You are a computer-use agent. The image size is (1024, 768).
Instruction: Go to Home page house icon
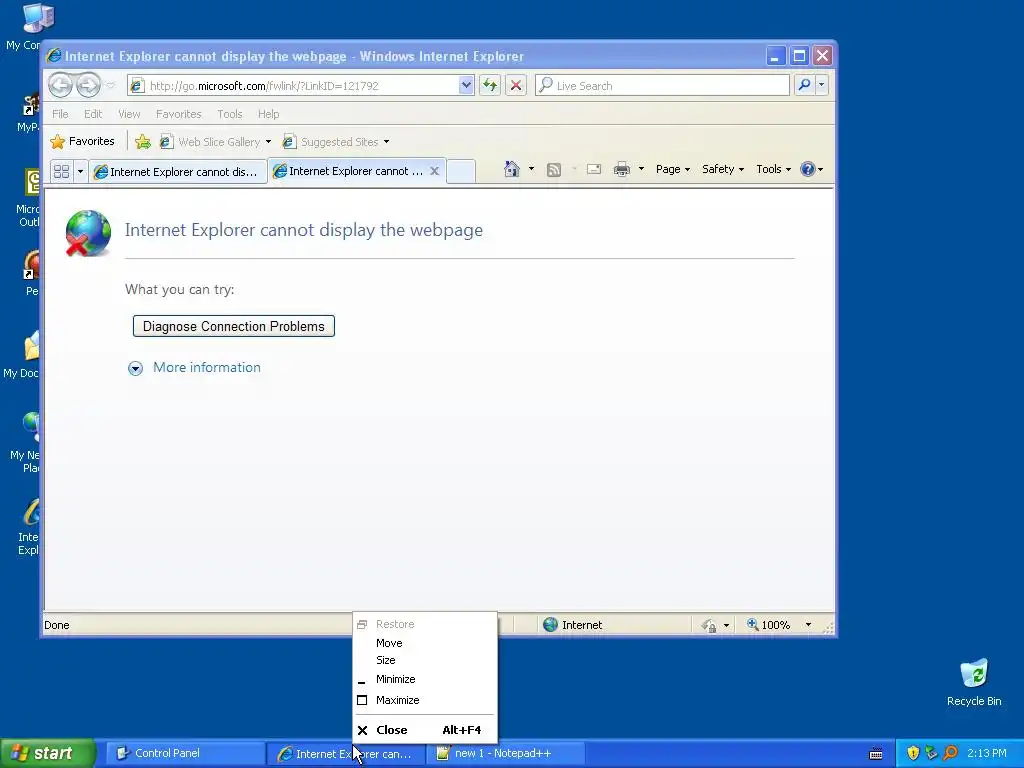tap(511, 169)
